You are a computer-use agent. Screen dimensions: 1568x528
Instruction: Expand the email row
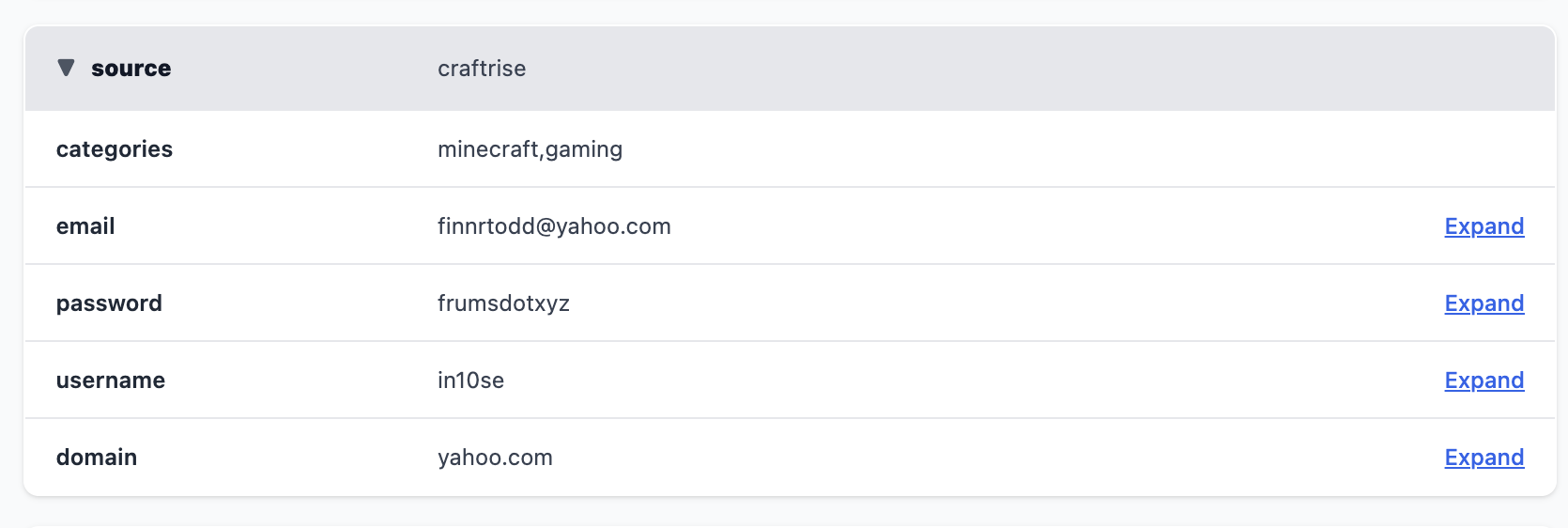(x=1483, y=226)
